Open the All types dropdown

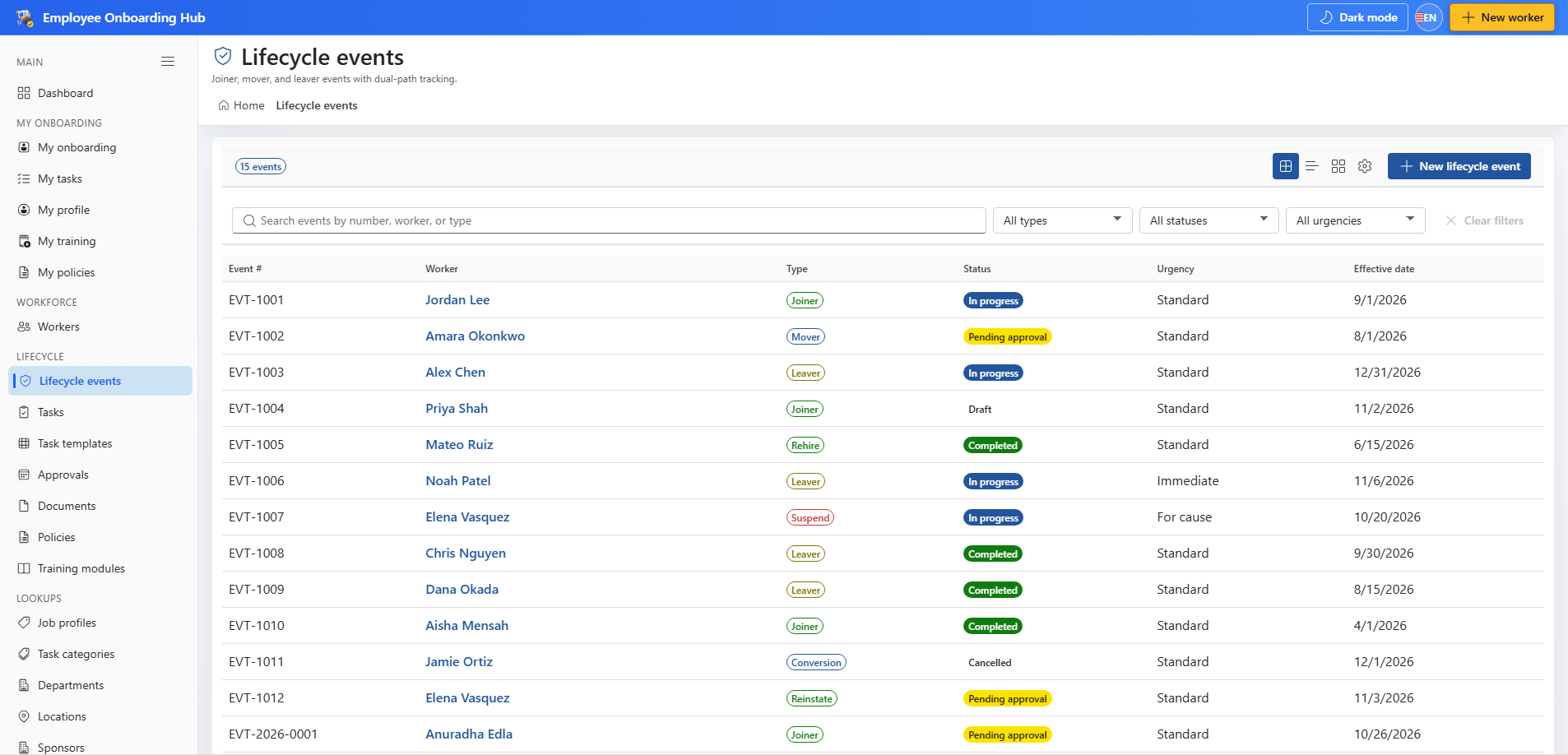click(x=1062, y=220)
